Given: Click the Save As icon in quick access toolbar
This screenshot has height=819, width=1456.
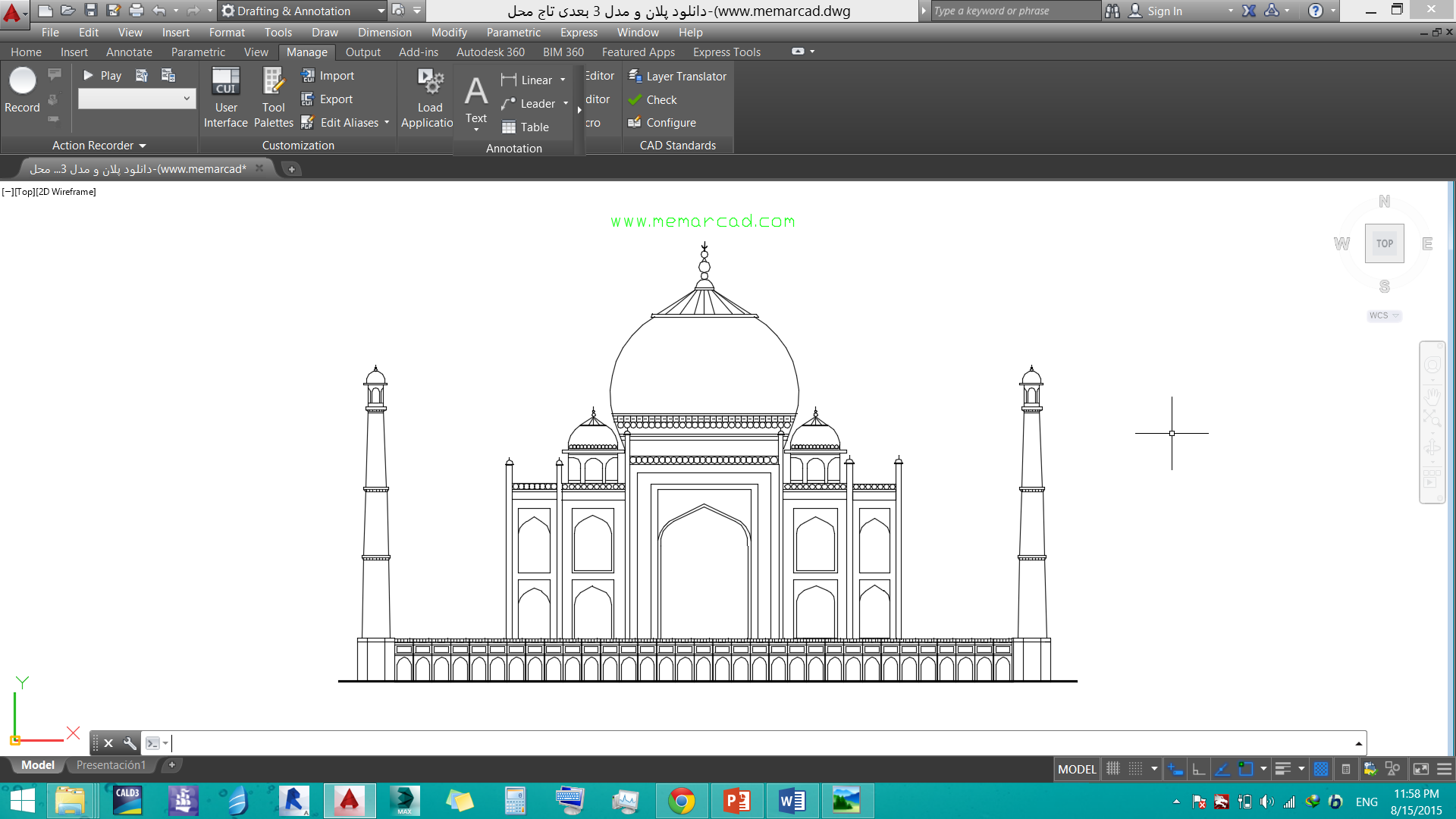Looking at the screenshot, I should (114, 11).
